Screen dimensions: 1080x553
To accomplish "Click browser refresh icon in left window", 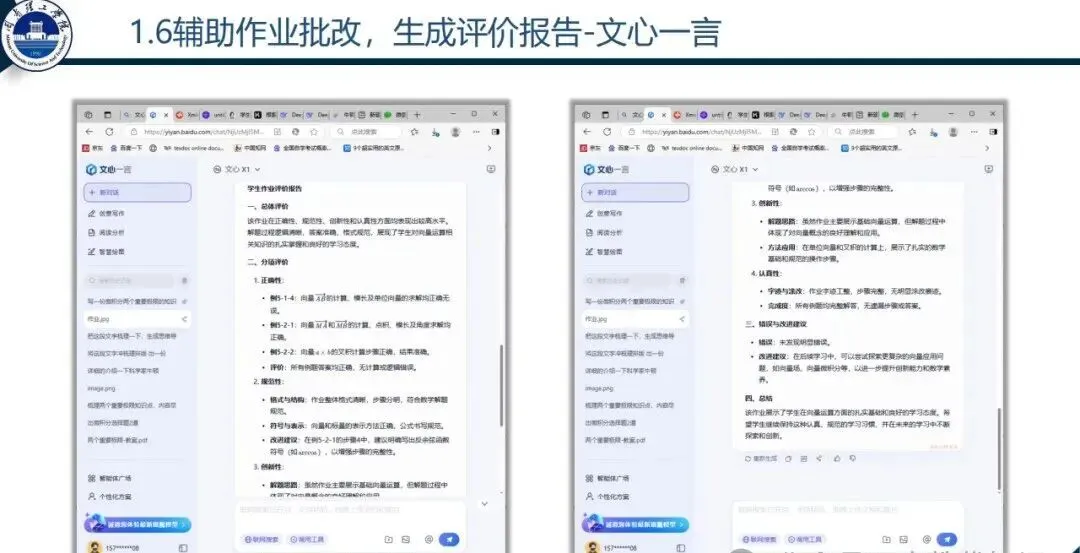I will (109, 132).
